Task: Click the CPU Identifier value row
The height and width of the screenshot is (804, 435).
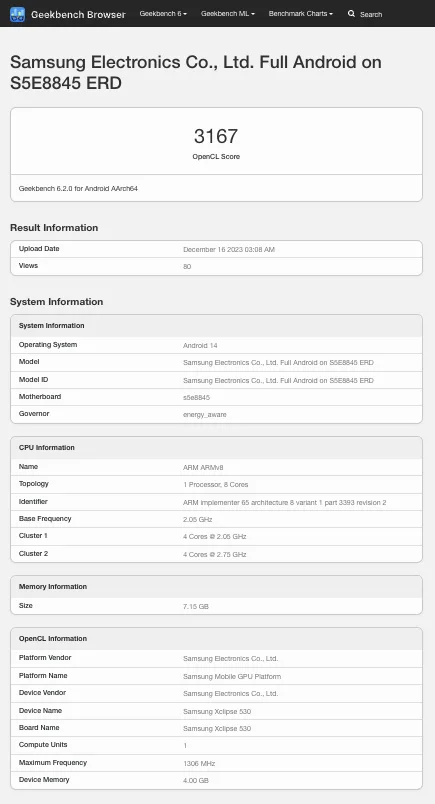Action: 216,502
